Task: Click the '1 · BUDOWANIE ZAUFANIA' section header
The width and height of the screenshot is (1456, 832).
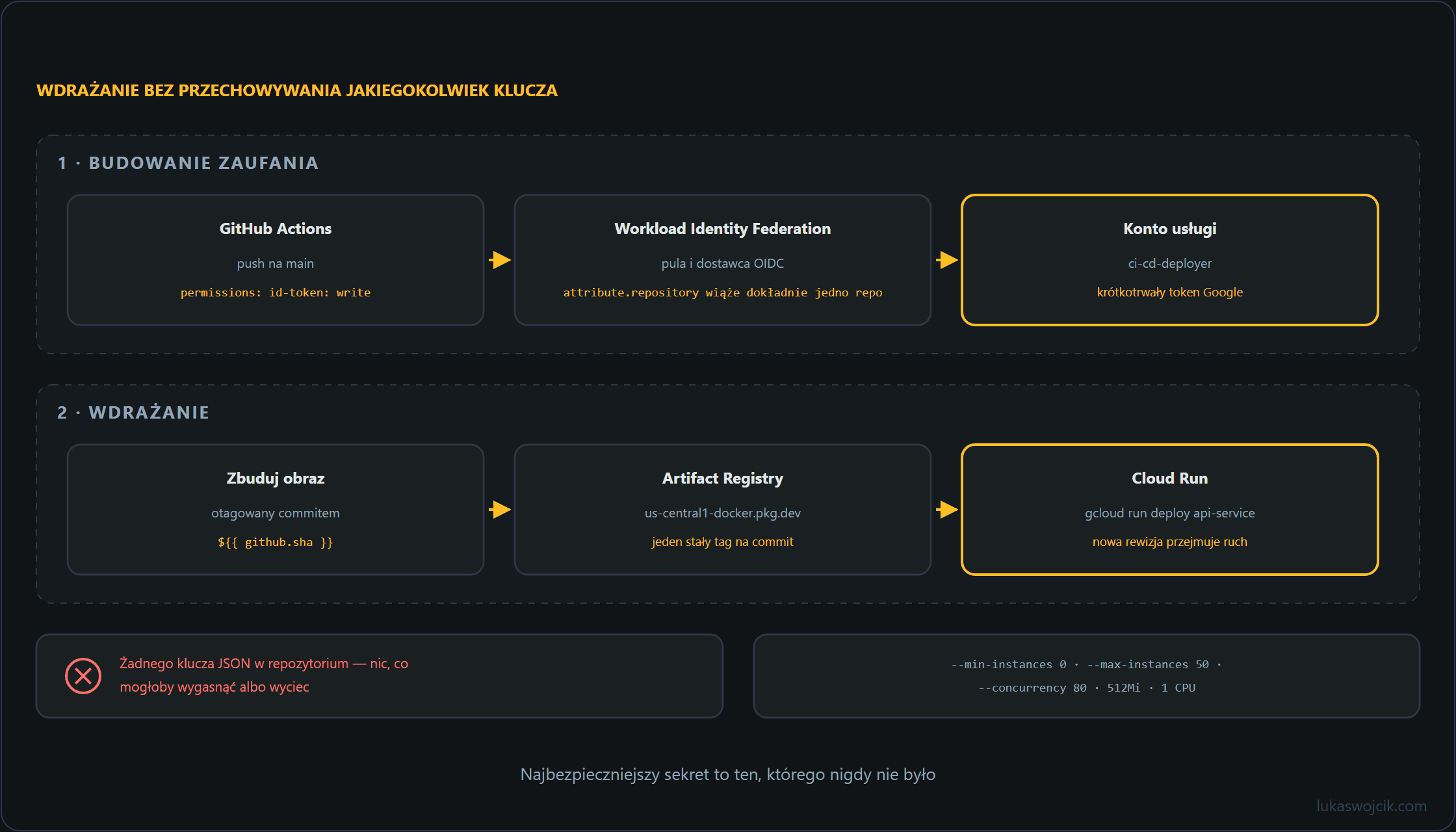Action: click(x=188, y=162)
